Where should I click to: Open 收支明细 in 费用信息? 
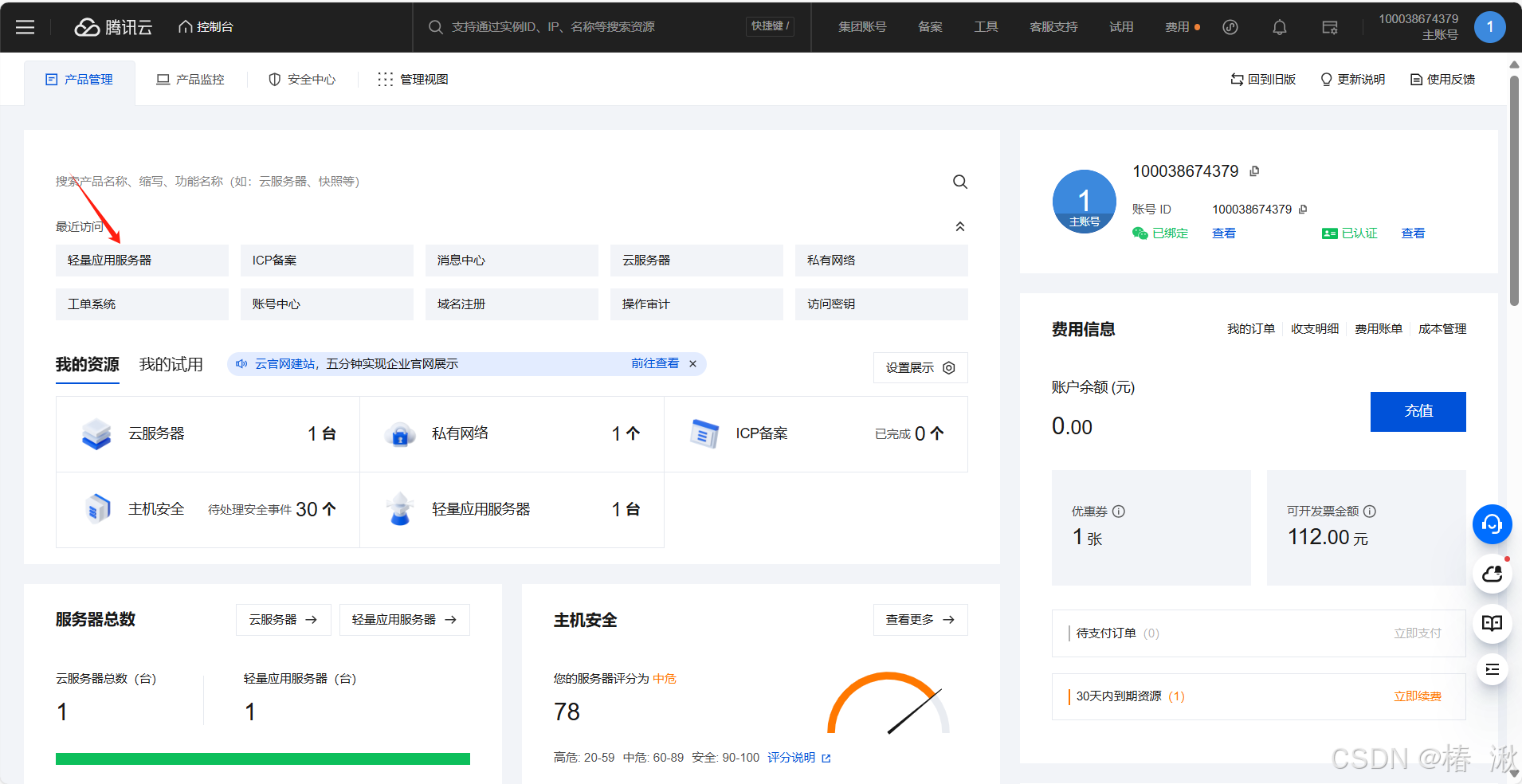[1315, 329]
